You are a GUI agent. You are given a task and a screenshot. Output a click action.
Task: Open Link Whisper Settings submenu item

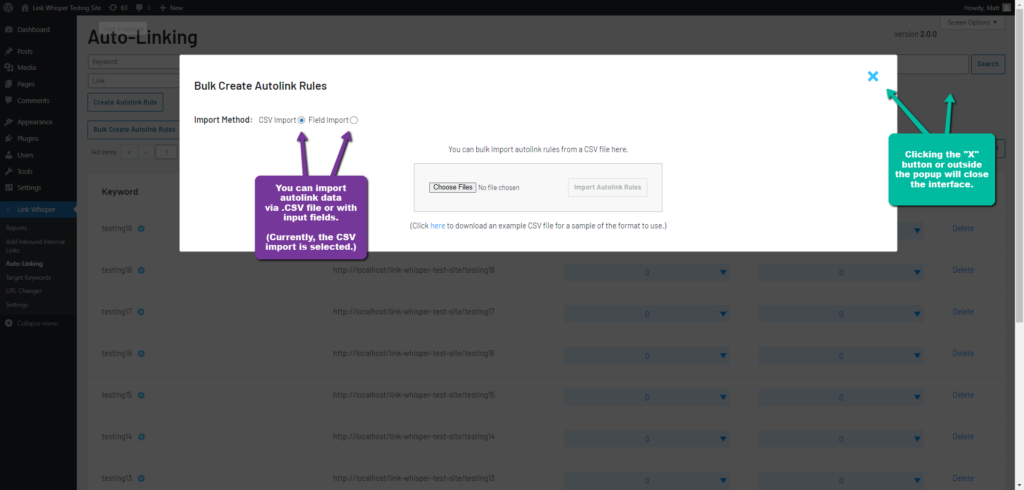pos(17,305)
